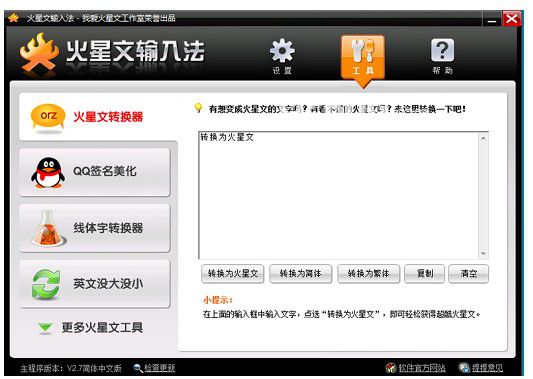This screenshot has height=379, width=533.
Task: Open the 提提意见 link
Action: (x=487, y=368)
